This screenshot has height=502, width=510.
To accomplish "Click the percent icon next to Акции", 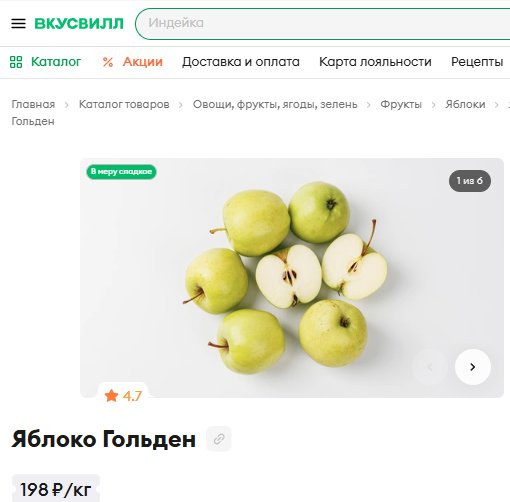I will click(x=108, y=62).
